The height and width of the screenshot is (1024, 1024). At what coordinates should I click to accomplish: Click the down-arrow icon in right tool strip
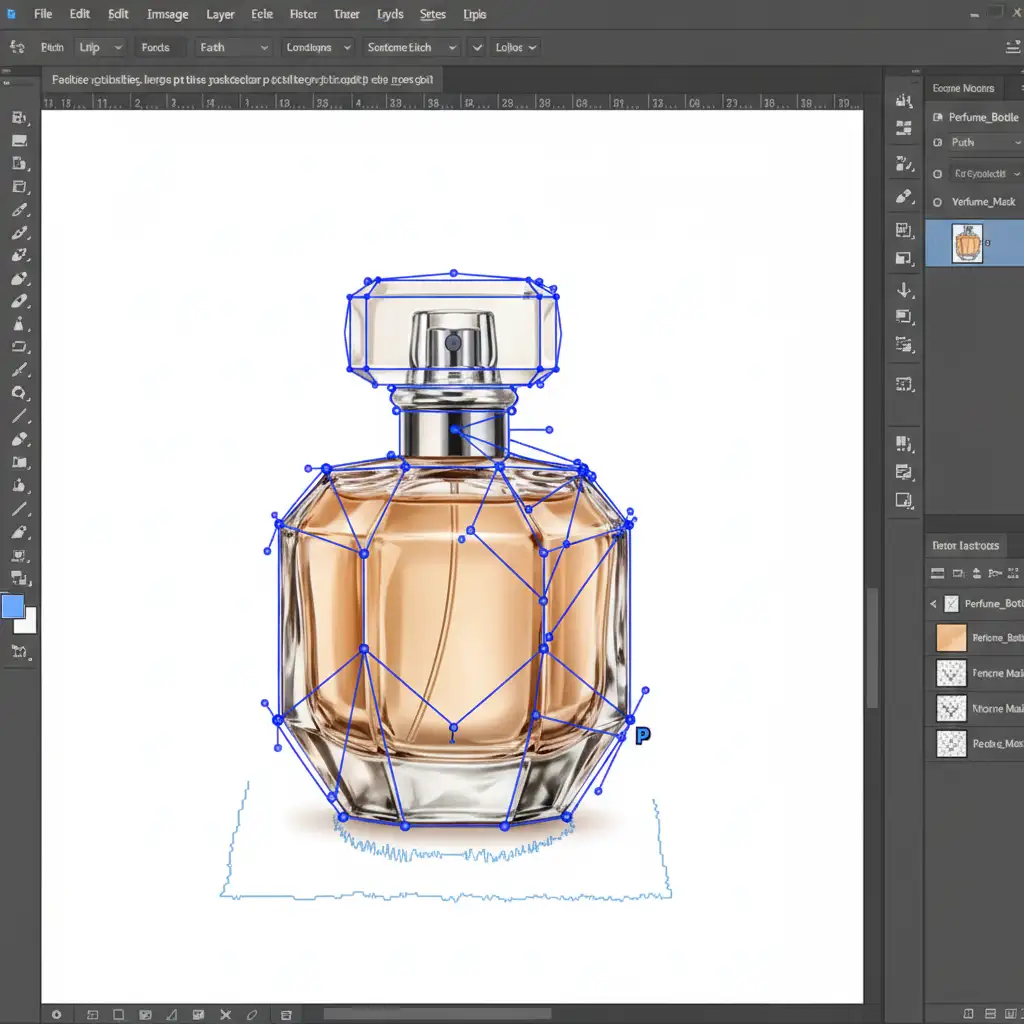click(904, 290)
